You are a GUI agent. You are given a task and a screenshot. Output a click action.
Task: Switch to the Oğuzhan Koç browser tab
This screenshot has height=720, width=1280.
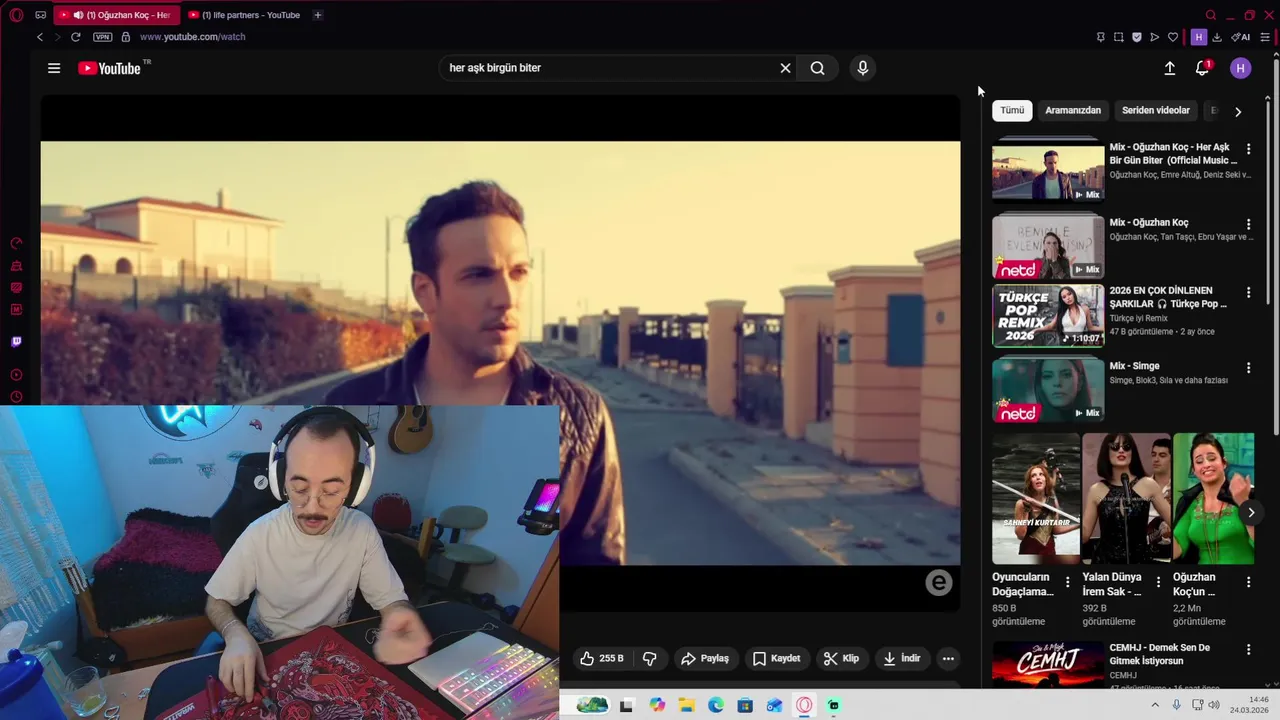pos(115,15)
